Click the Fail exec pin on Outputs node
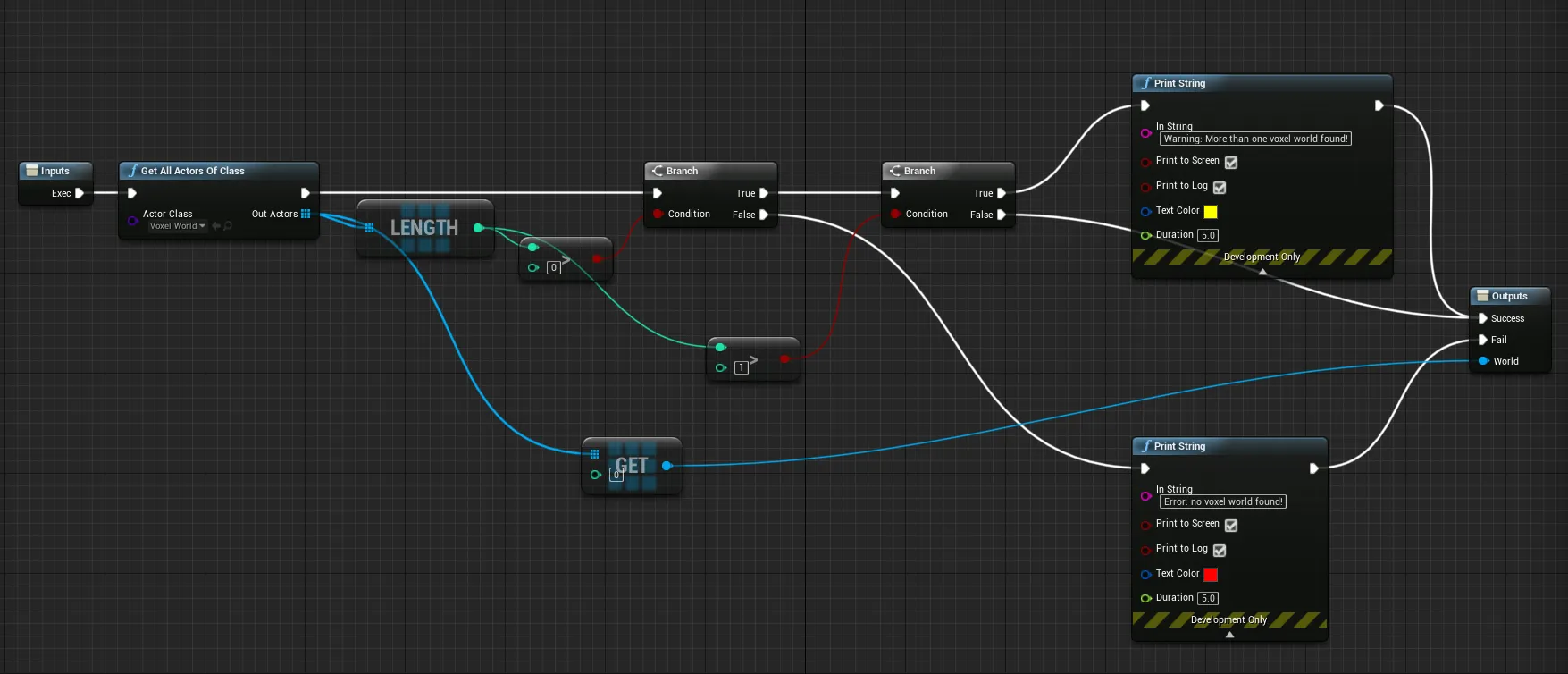Screen dimensions: 1568x674 (x=1483, y=340)
